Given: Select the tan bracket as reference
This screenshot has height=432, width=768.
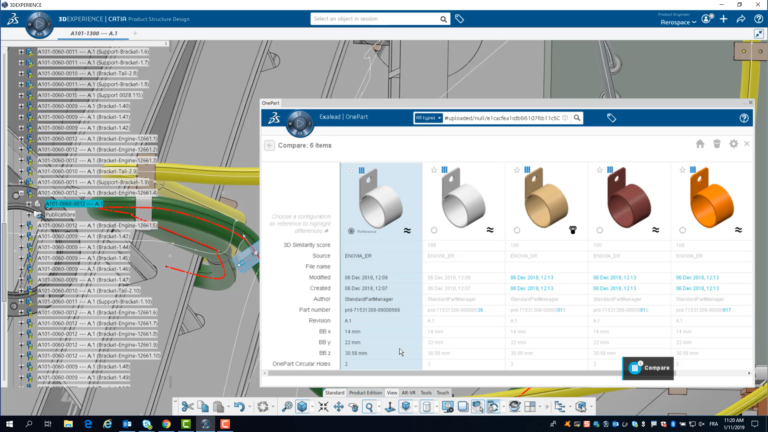Looking at the screenshot, I should [x=517, y=230].
